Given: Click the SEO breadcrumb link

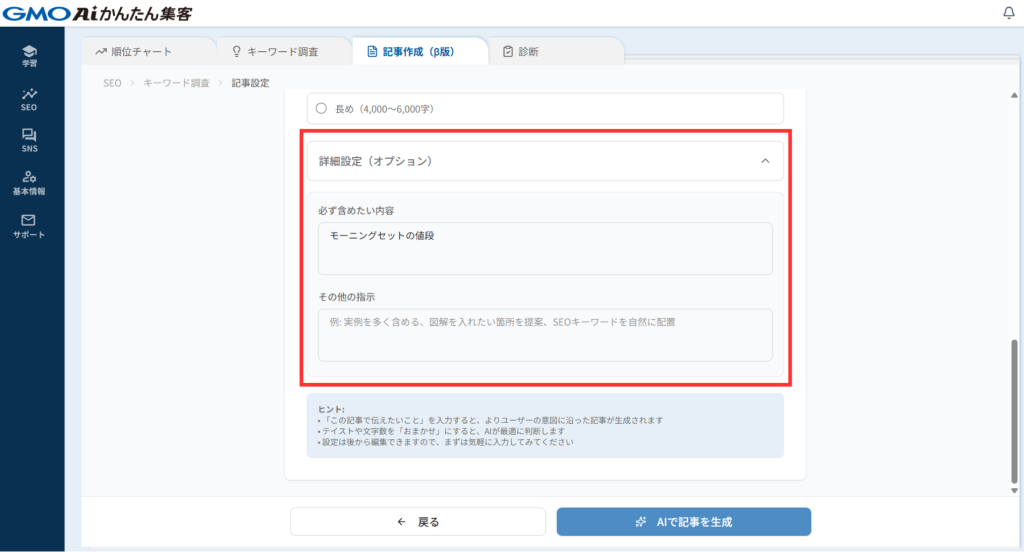Looking at the screenshot, I should (x=112, y=83).
